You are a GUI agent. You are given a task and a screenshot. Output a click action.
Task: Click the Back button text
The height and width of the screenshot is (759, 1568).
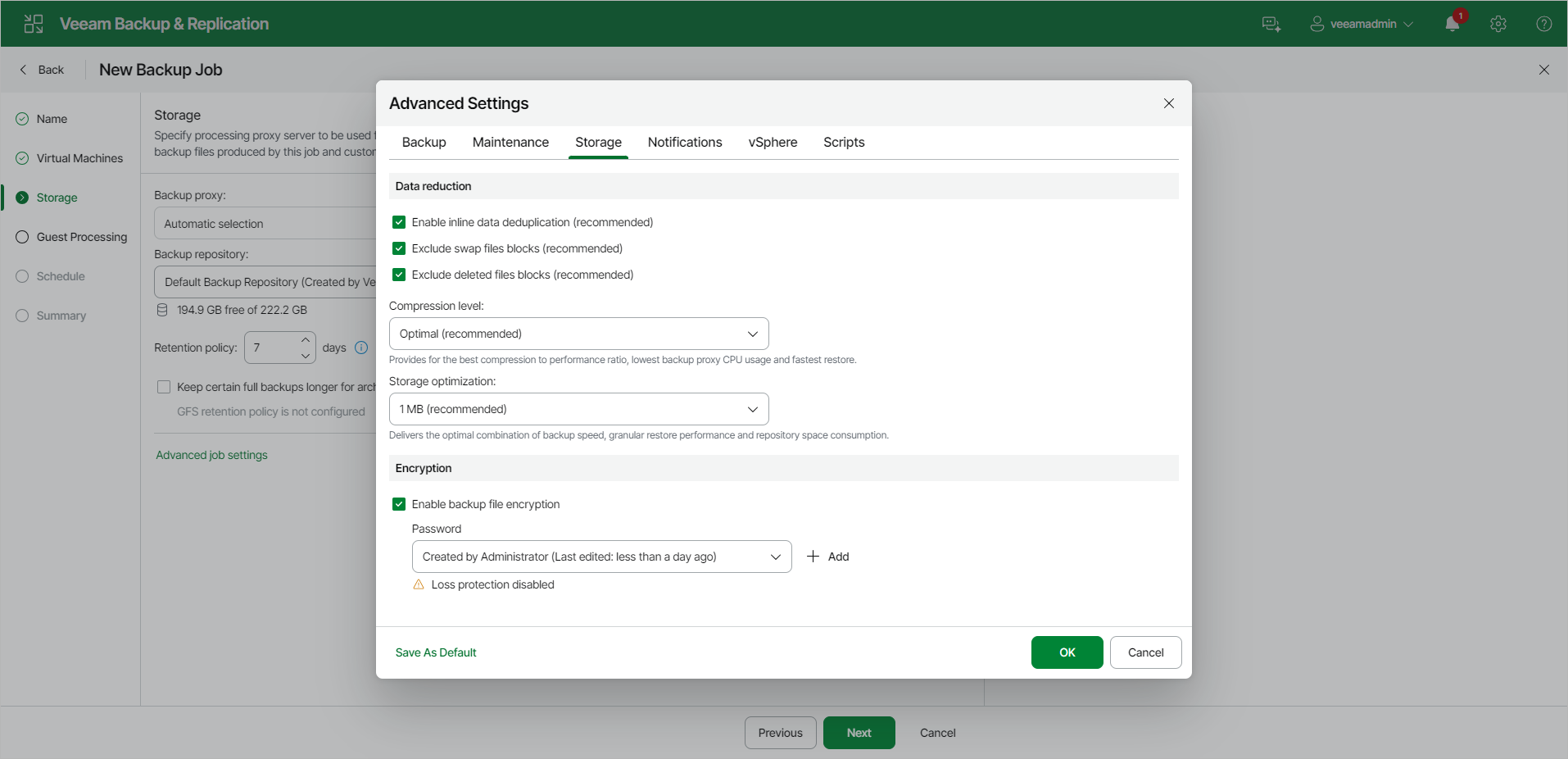click(51, 70)
